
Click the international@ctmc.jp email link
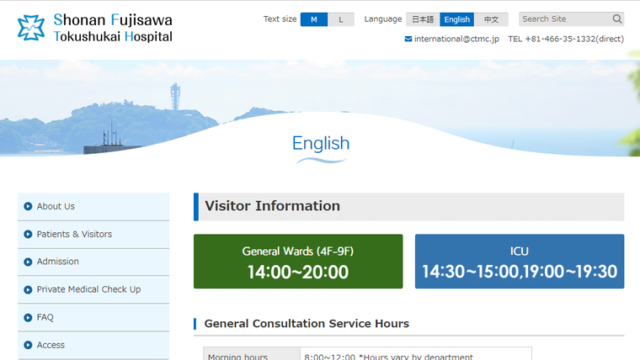(x=456, y=39)
